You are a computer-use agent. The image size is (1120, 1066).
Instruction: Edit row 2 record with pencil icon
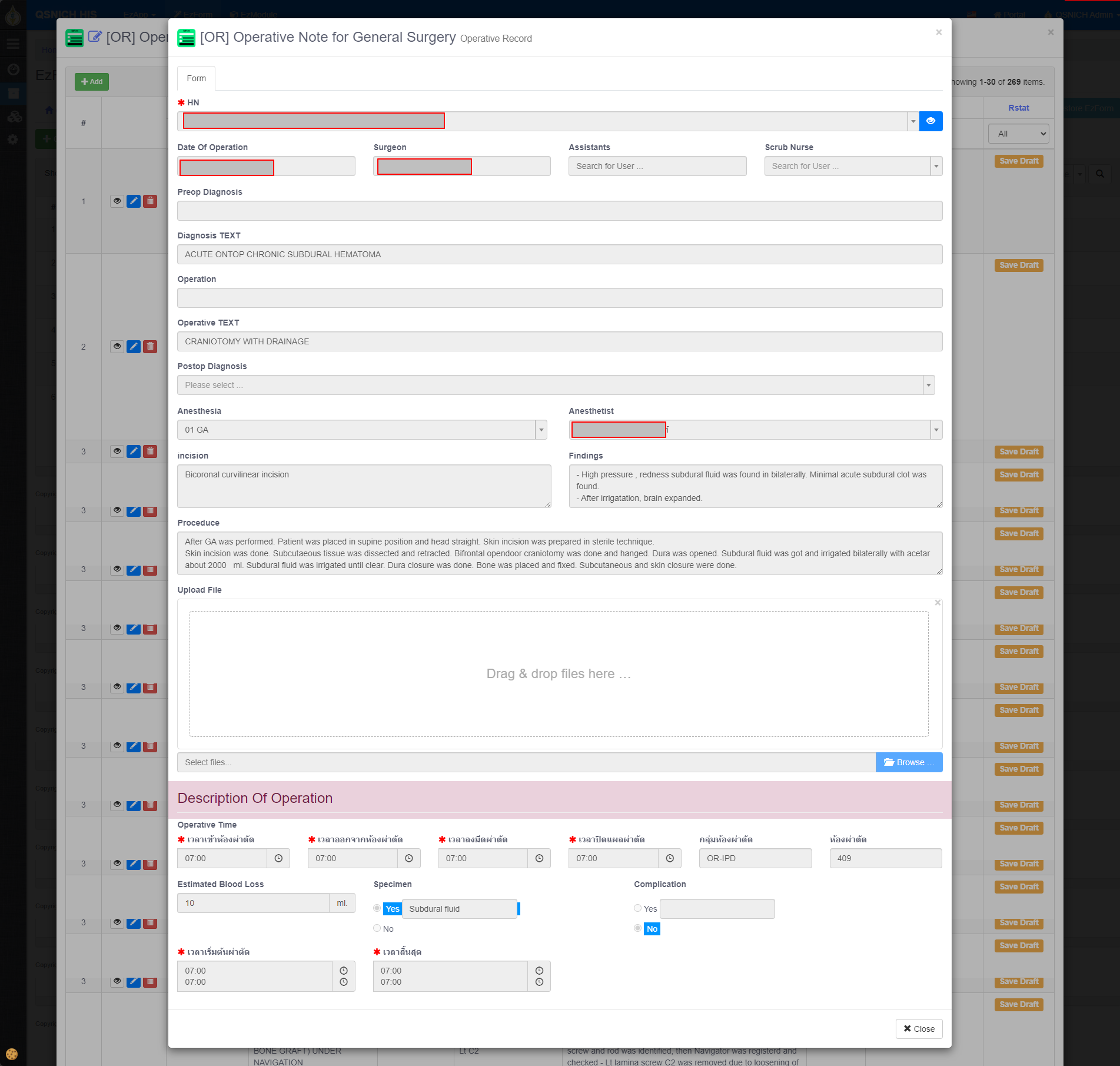(x=134, y=347)
